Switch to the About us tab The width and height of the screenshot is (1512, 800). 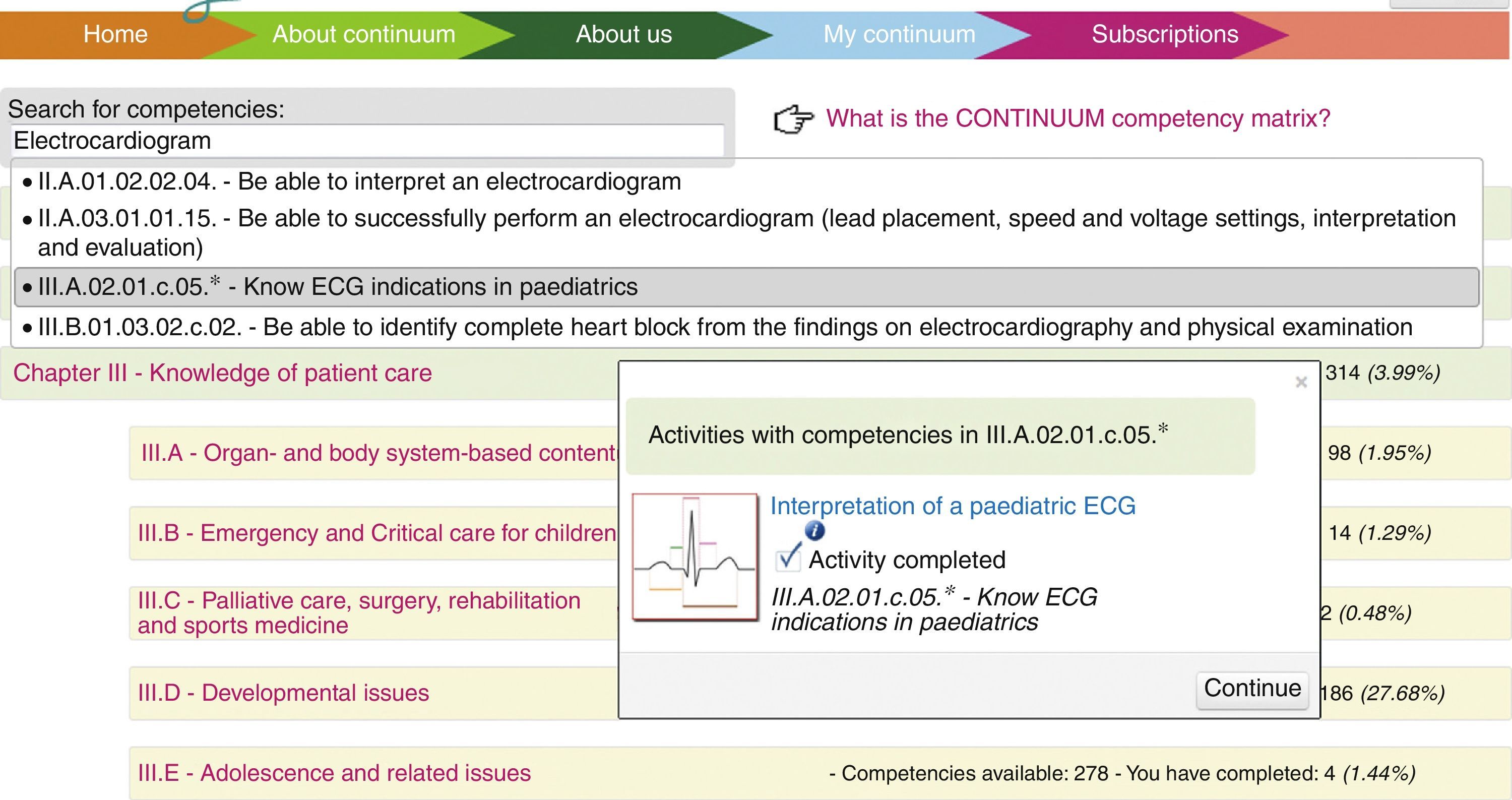pos(623,34)
